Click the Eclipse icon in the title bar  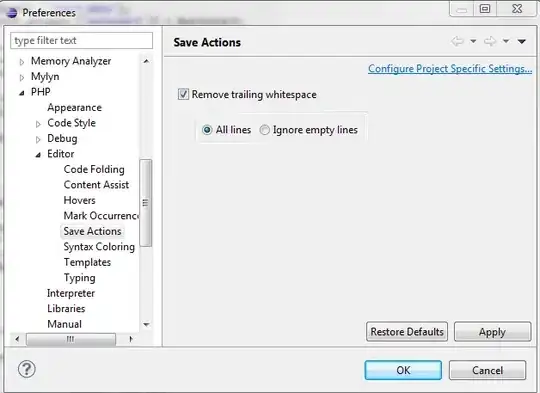click(11, 13)
